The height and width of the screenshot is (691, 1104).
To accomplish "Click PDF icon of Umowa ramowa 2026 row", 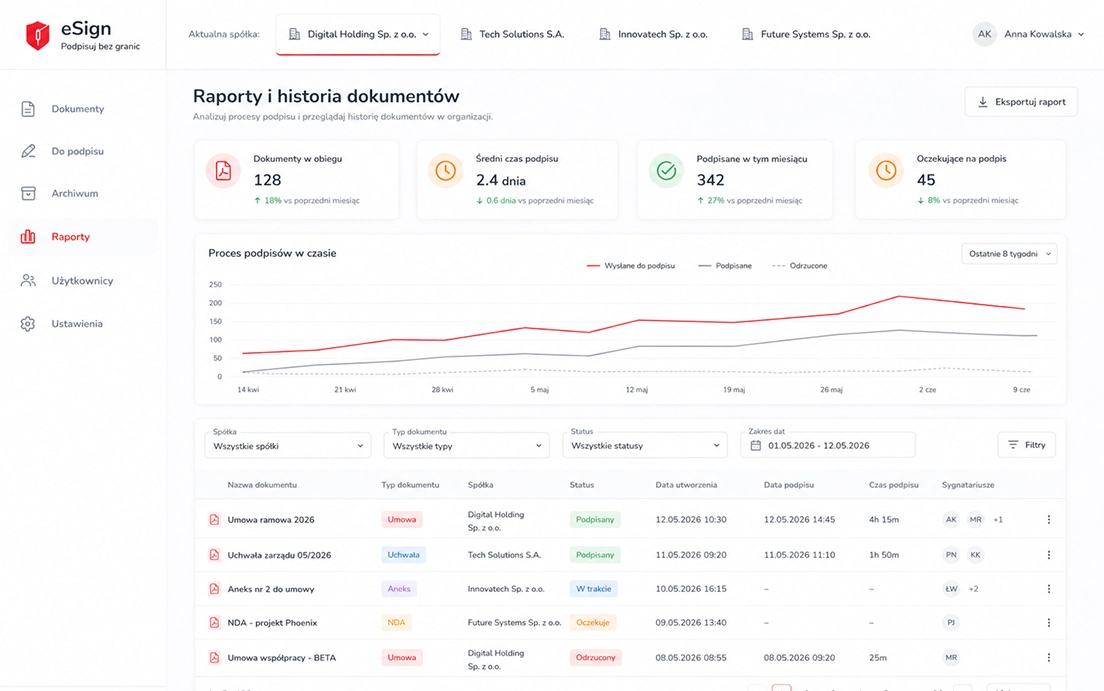I will point(214,520).
